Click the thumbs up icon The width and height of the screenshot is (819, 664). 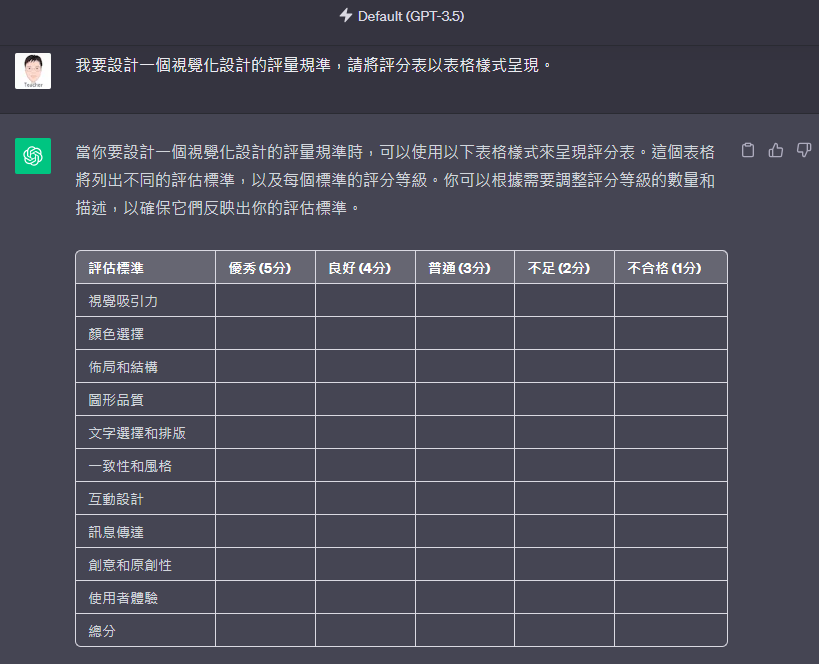click(x=776, y=150)
